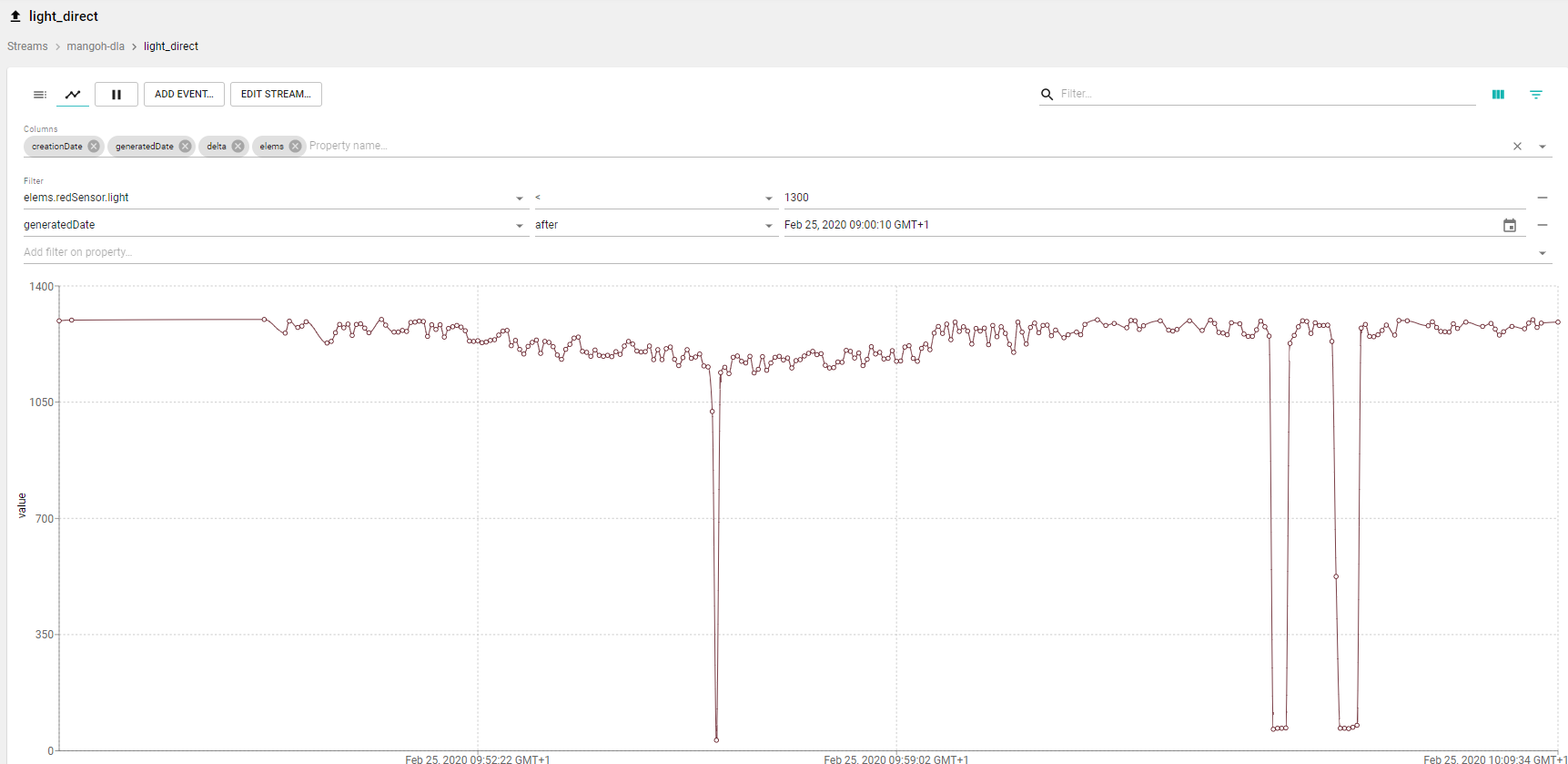Expand the columns property dropdown arrow
The height and width of the screenshot is (764, 1568).
(x=1543, y=147)
